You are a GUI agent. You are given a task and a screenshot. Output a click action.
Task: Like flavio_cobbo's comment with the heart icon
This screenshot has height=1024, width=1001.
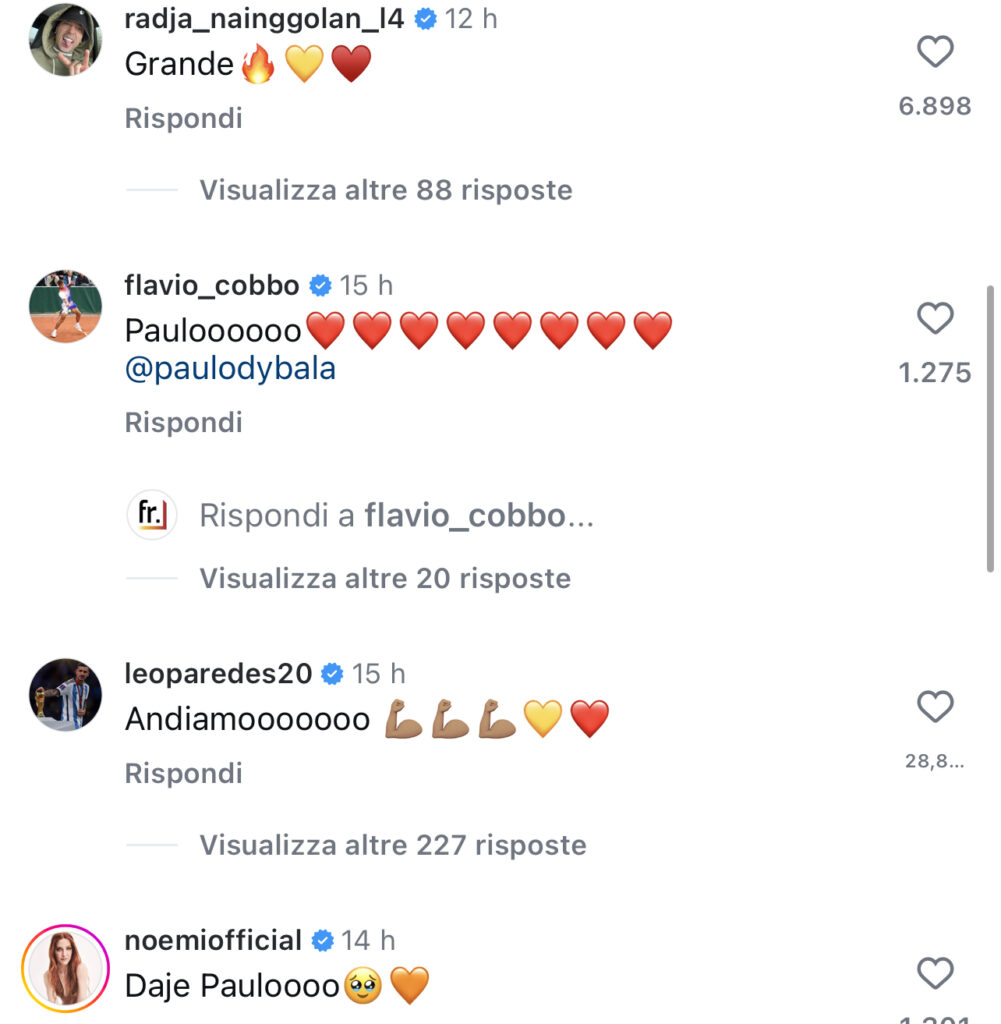coord(935,319)
